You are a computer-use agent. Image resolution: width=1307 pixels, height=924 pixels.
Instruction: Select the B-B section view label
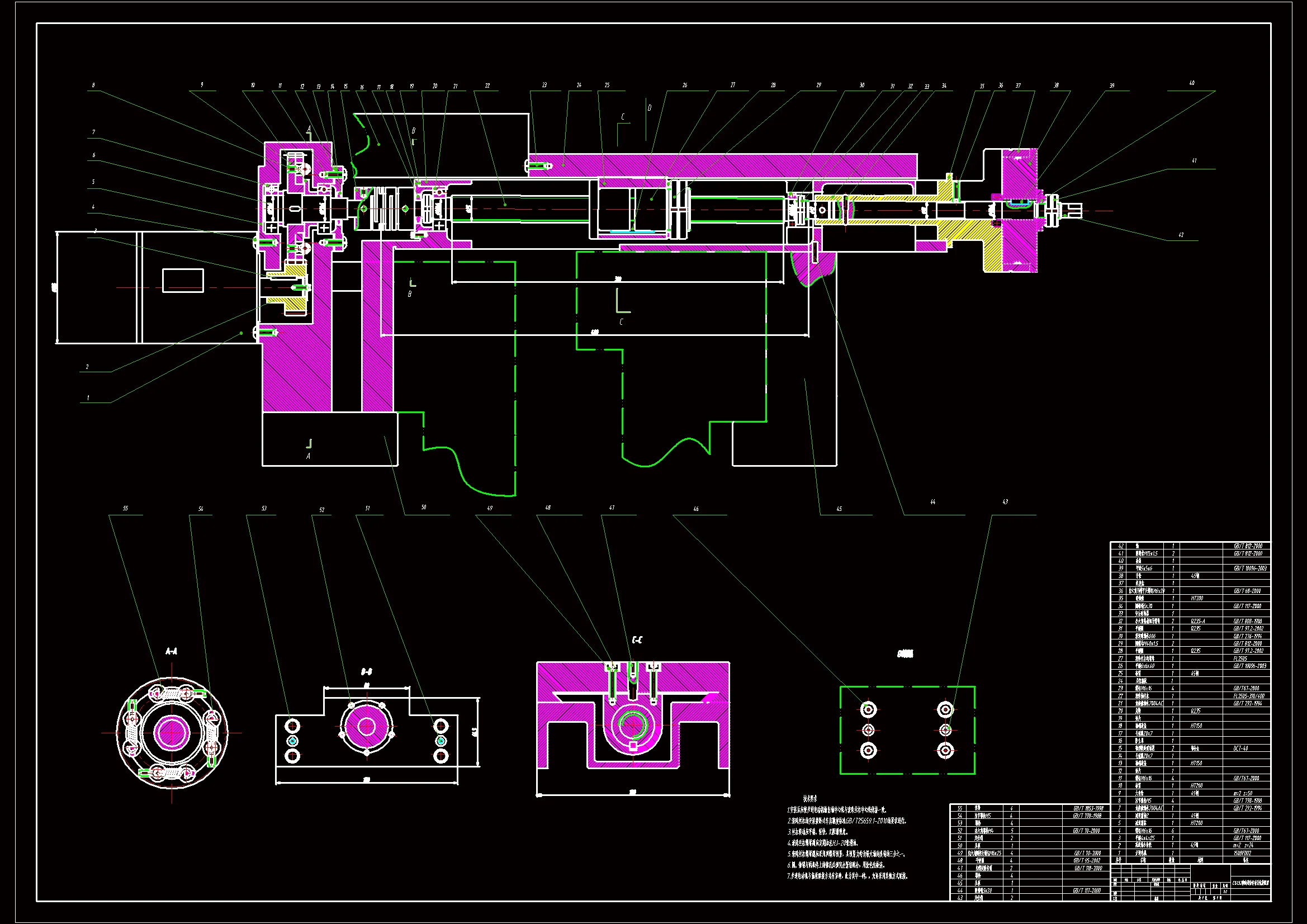[367, 672]
